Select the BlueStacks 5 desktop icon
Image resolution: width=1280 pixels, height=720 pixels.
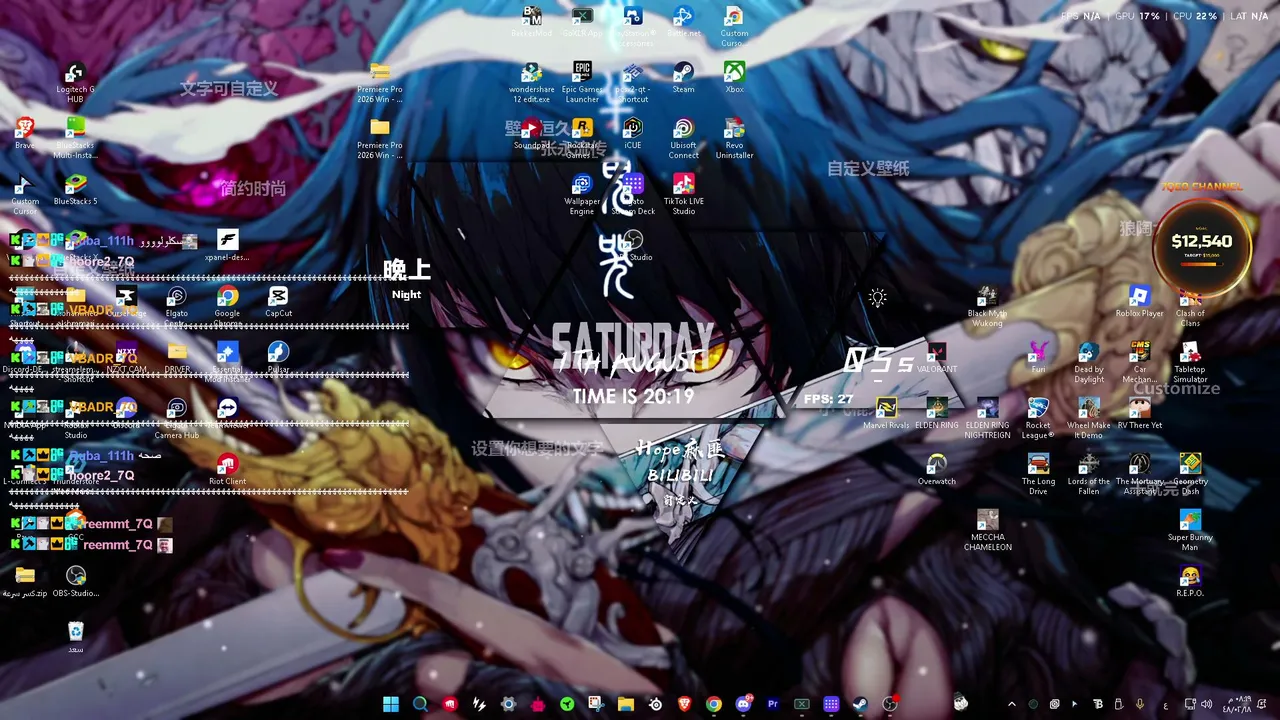tap(75, 191)
